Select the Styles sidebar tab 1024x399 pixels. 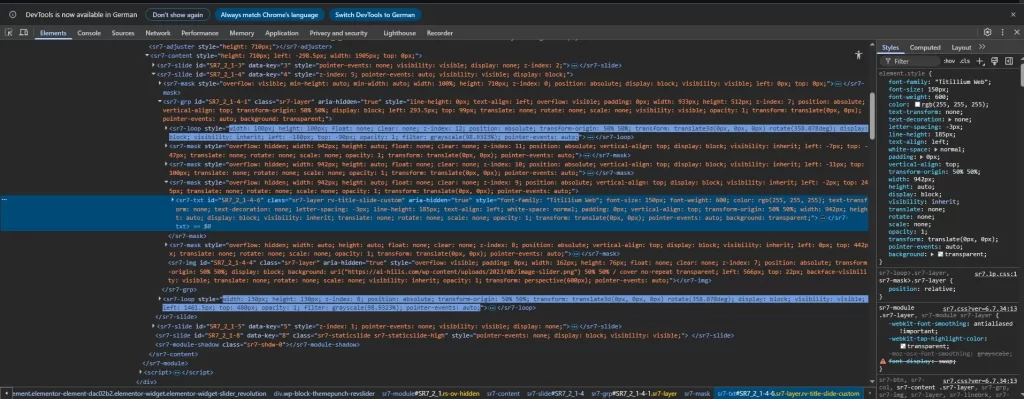(891, 48)
